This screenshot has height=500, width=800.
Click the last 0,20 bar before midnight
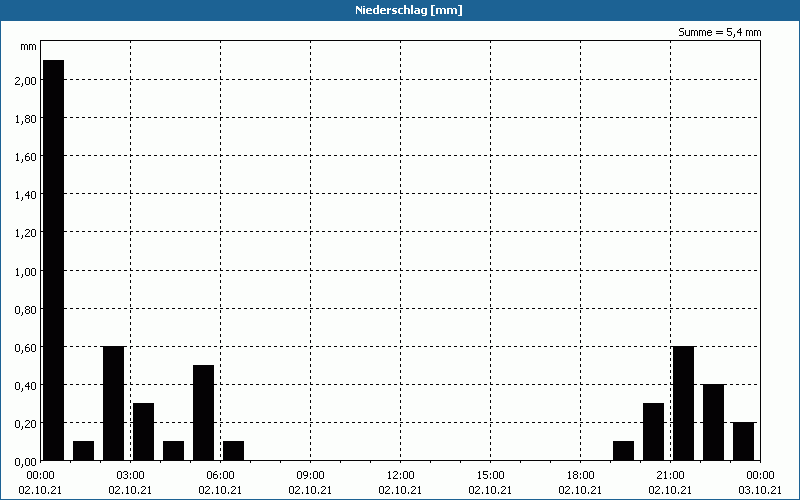[x=743, y=441]
